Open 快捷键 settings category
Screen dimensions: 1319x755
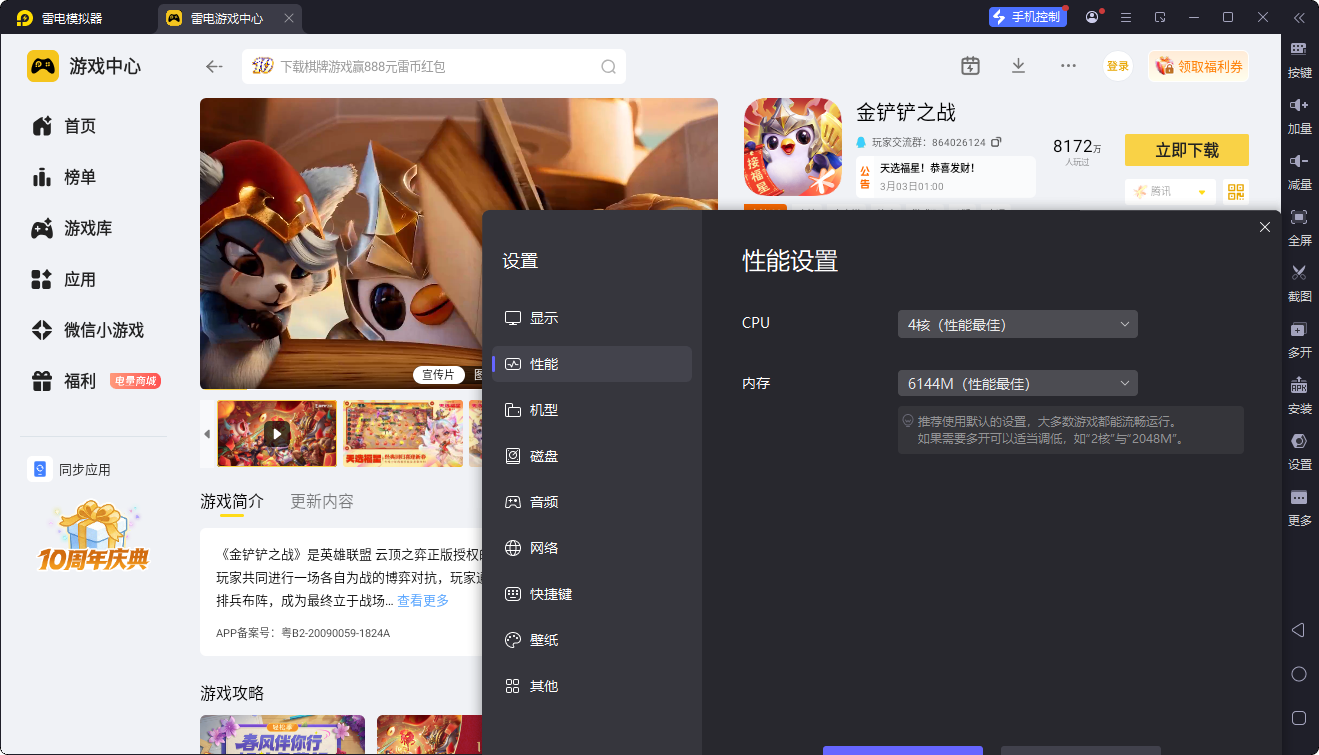click(x=592, y=594)
